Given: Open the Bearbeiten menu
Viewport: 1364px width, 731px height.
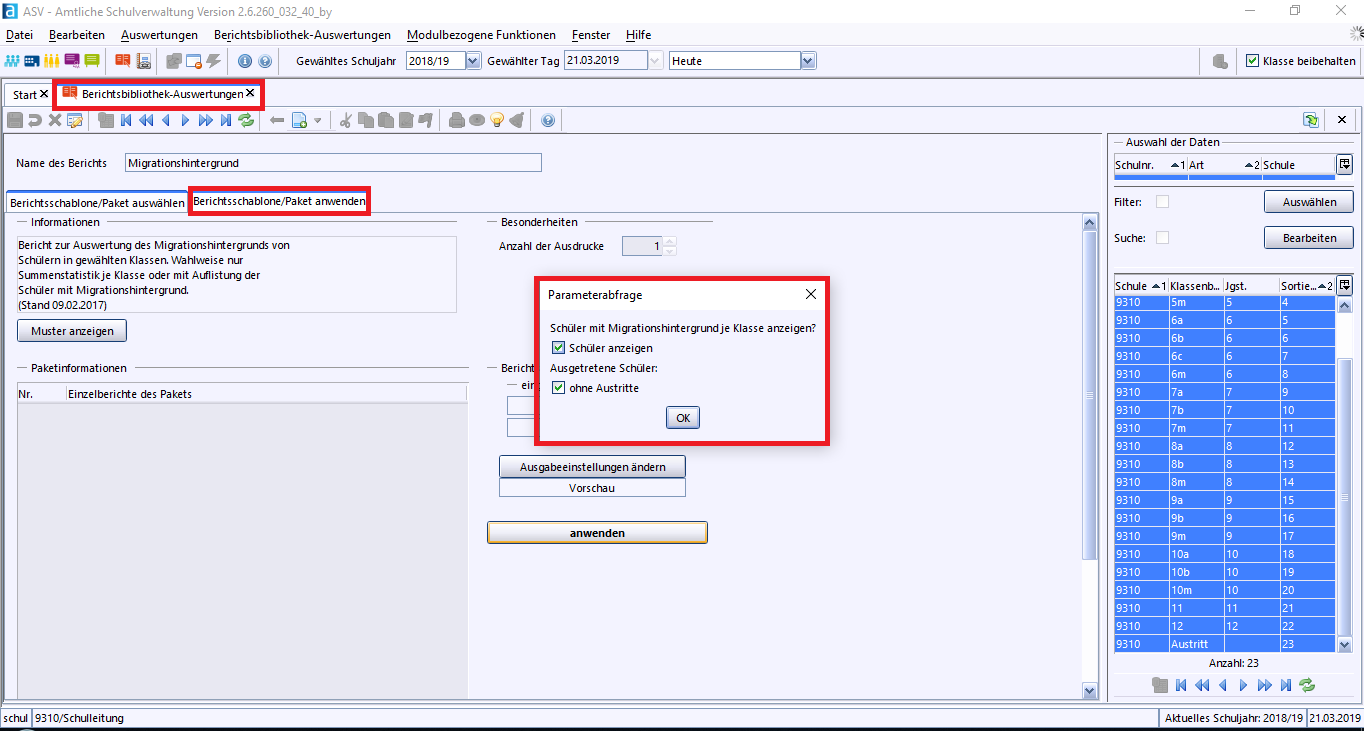Looking at the screenshot, I should pyautogui.click(x=77, y=35).
